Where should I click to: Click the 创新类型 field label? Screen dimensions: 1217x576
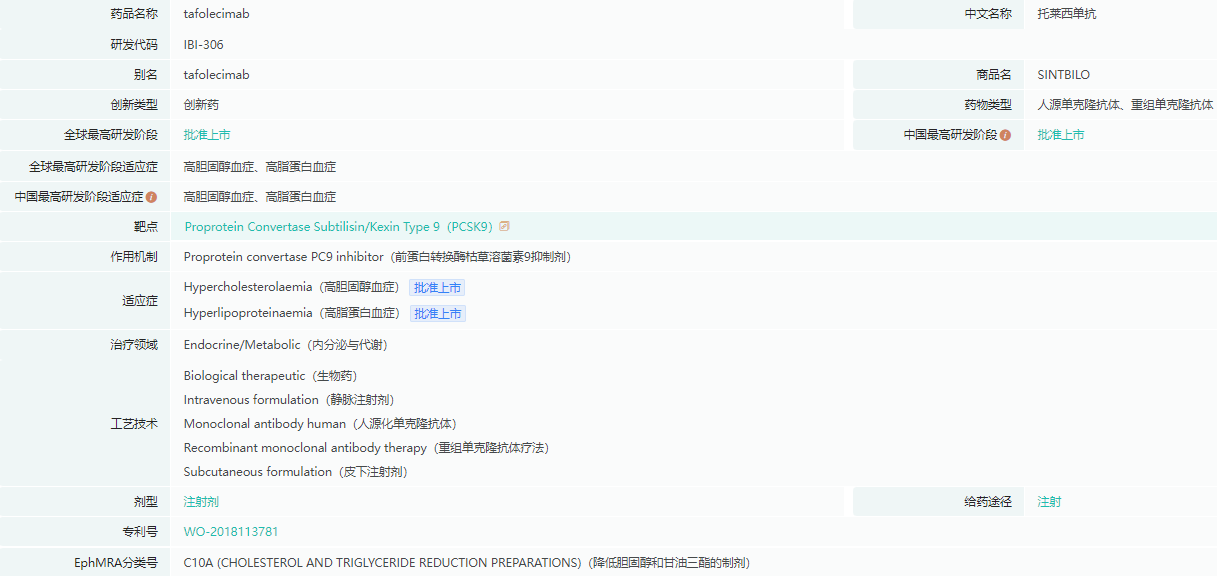point(134,105)
